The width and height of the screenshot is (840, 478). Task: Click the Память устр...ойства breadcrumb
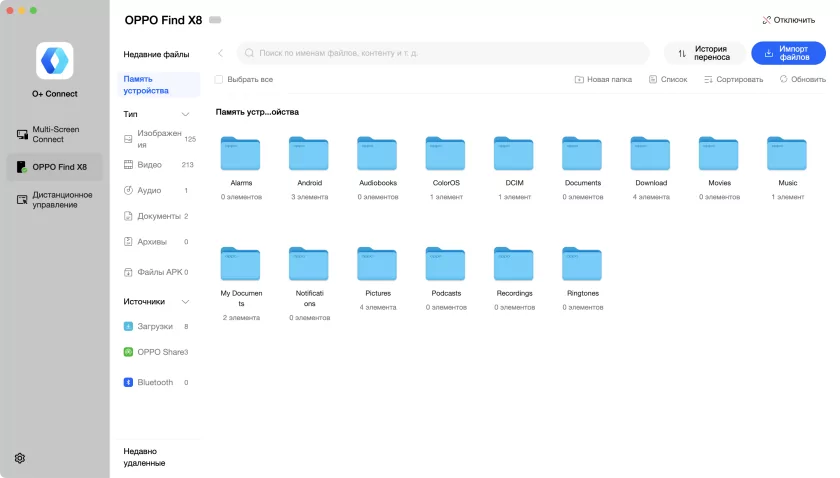click(257, 112)
